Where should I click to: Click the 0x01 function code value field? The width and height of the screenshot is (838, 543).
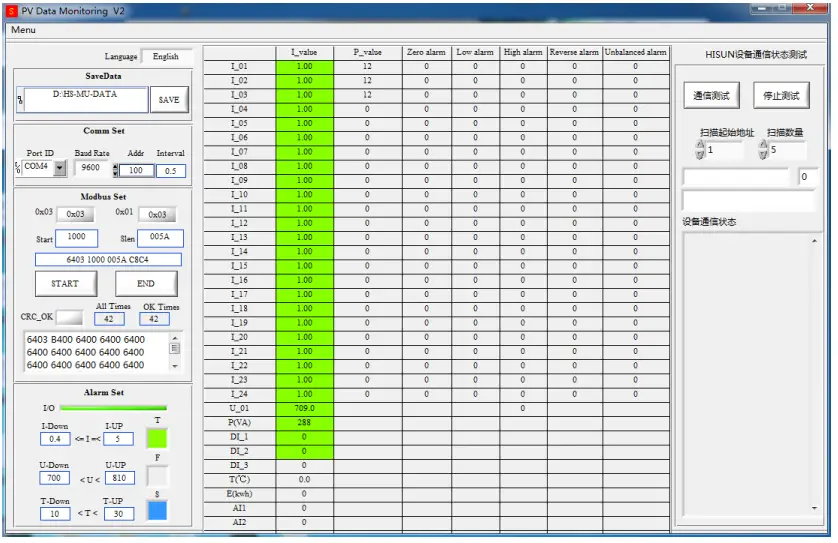[x=157, y=214]
